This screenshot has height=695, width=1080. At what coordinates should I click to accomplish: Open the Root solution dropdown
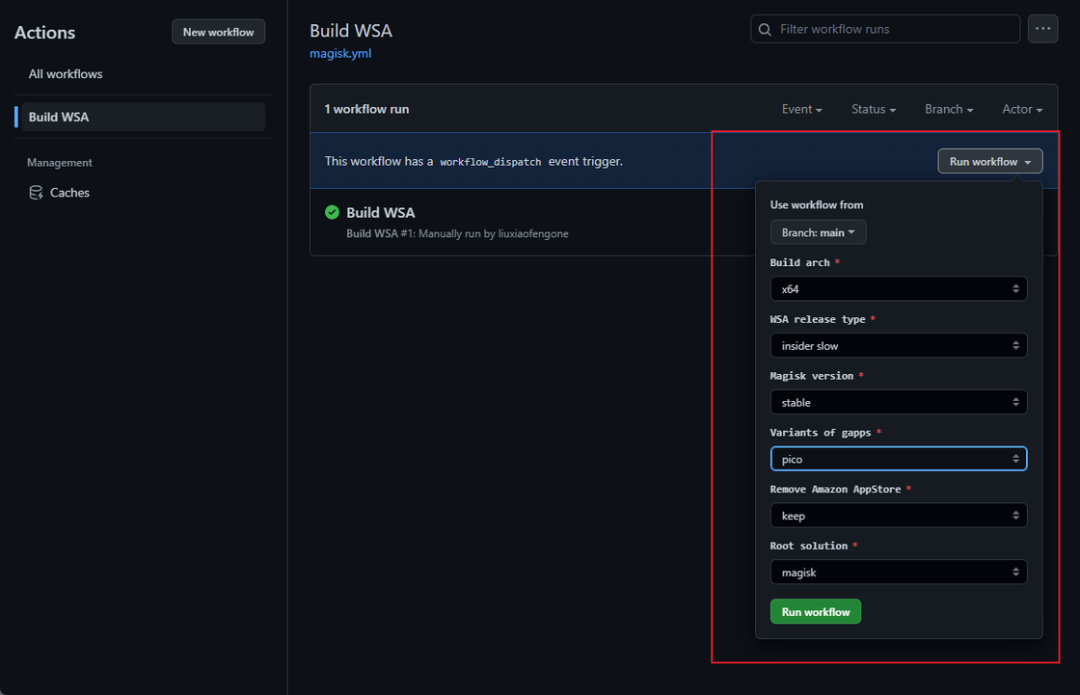coord(898,572)
